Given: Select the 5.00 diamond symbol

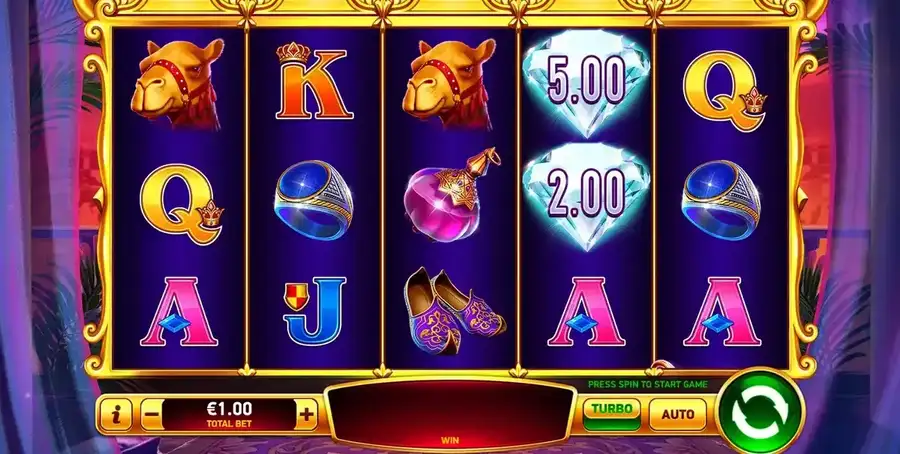Looking at the screenshot, I should [x=586, y=83].
